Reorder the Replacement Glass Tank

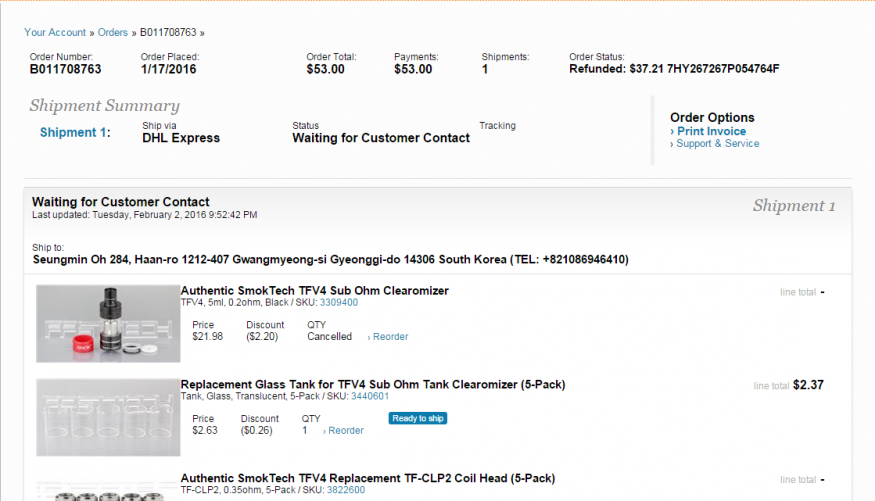(345, 430)
